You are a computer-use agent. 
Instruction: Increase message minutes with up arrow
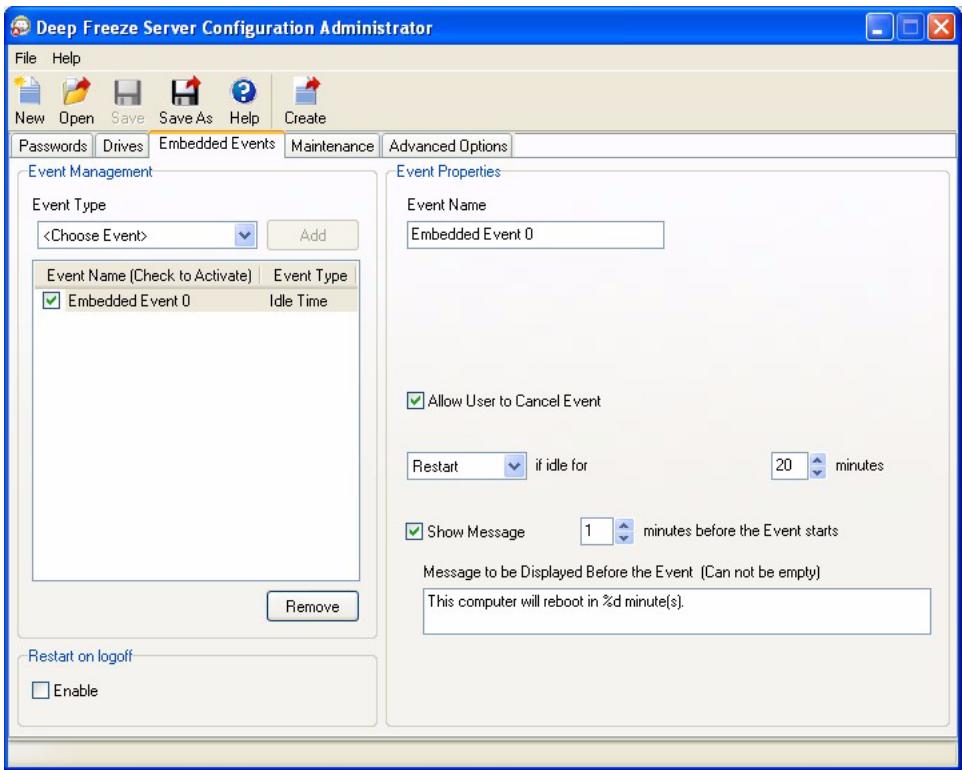click(x=623, y=525)
